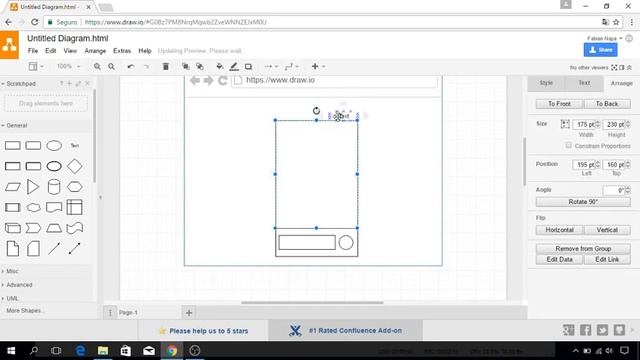Toggle fullscreen icon near viewers

click(614, 67)
